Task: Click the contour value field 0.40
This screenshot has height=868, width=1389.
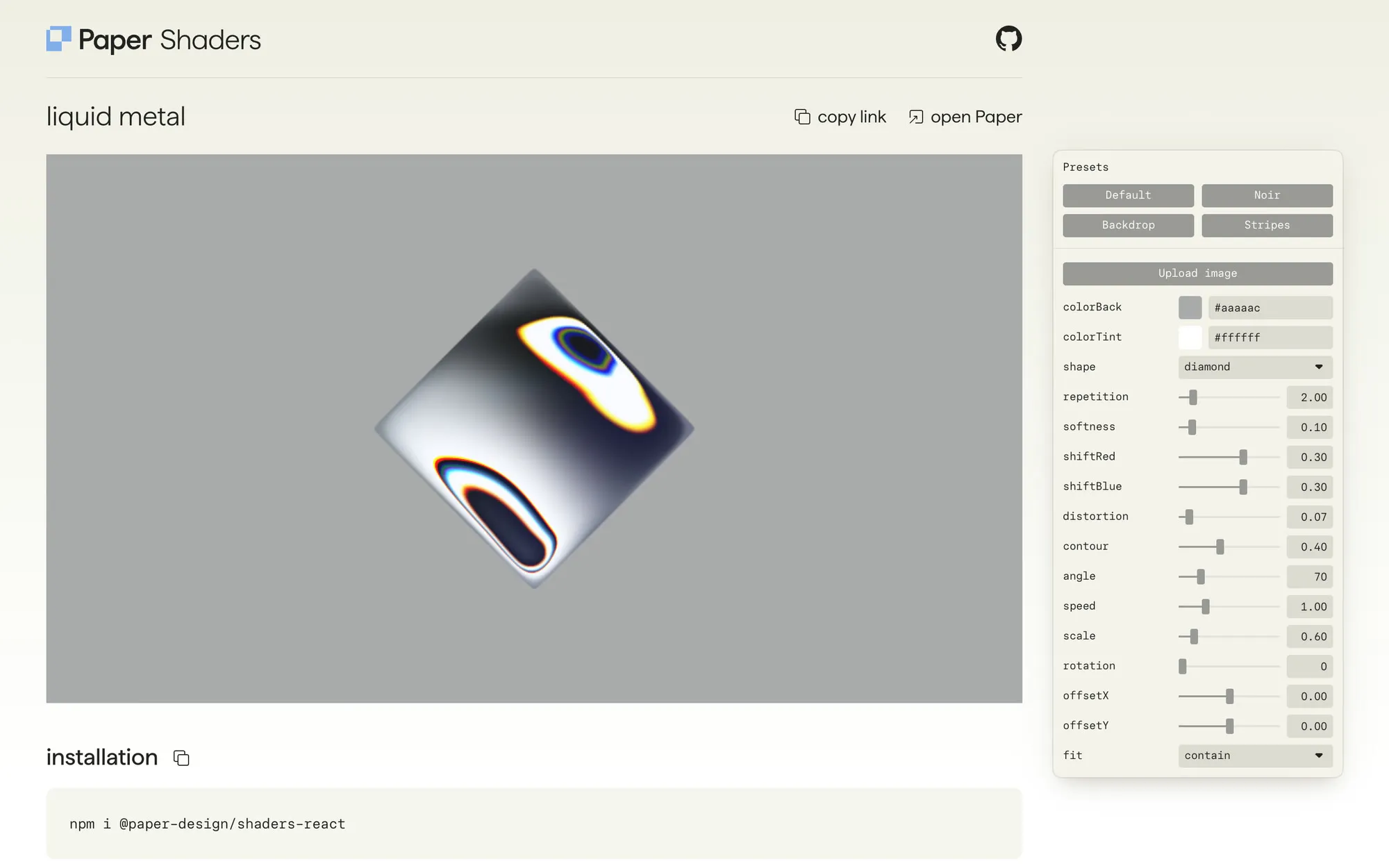Action: coord(1309,546)
